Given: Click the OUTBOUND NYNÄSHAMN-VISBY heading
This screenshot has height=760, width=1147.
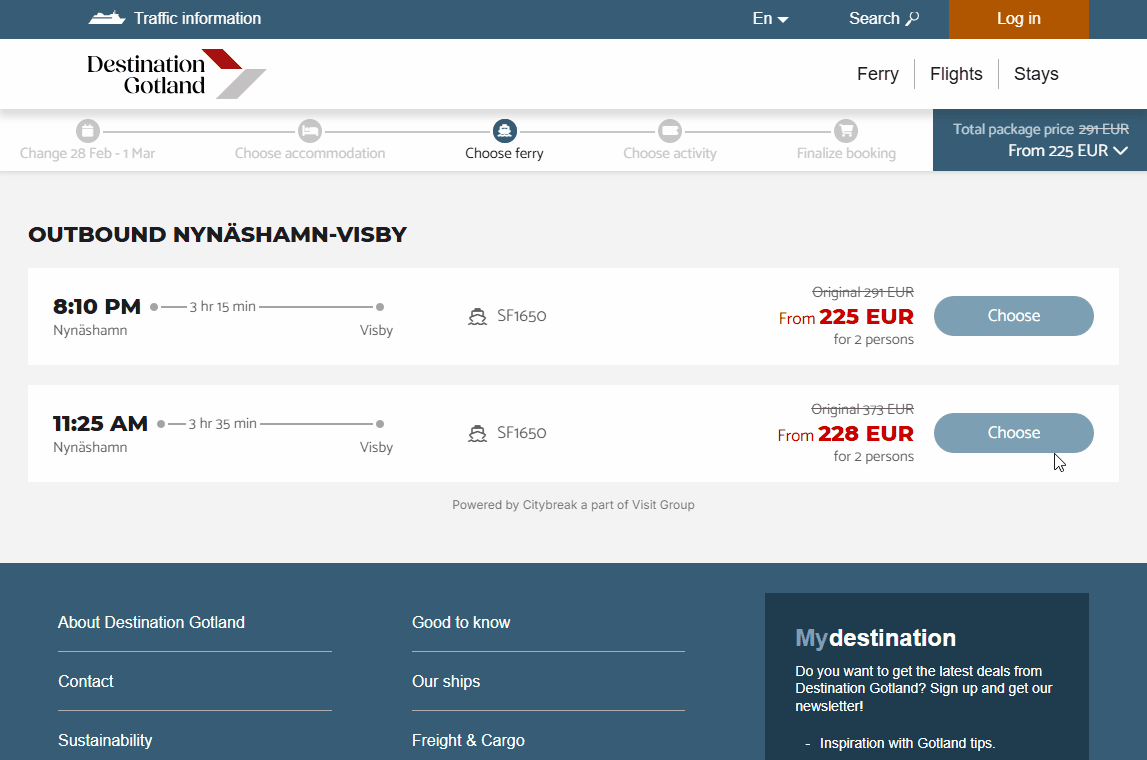Looking at the screenshot, I should (x=217, y=235).
